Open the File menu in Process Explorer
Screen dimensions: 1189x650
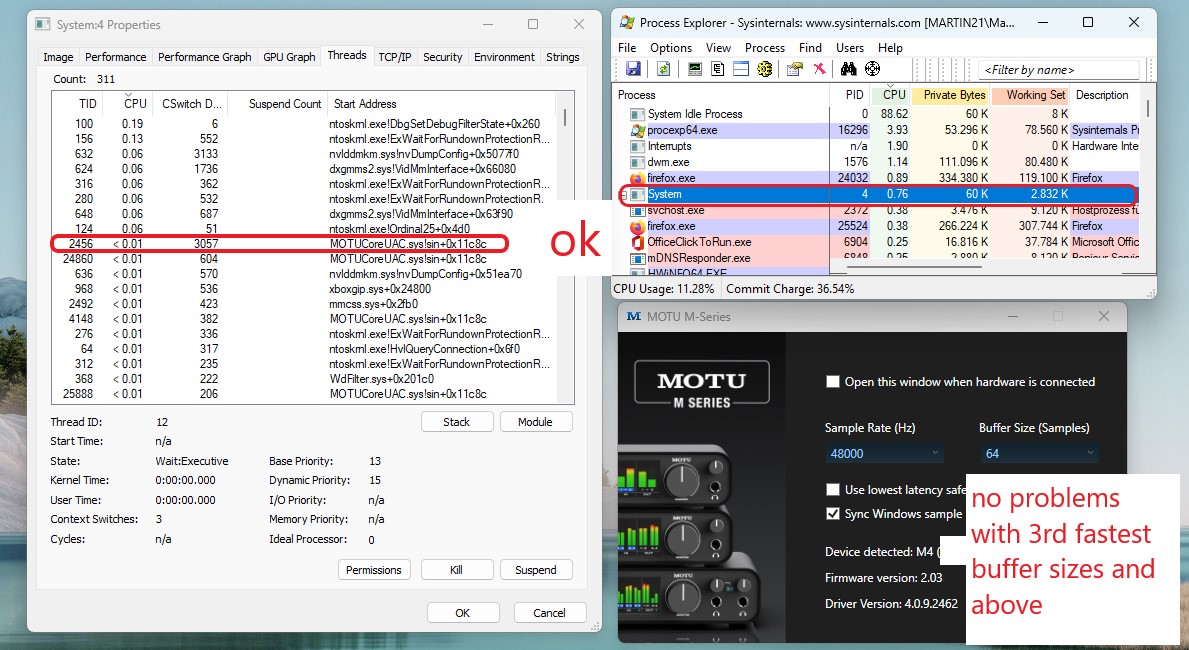[x=627, y=48]
